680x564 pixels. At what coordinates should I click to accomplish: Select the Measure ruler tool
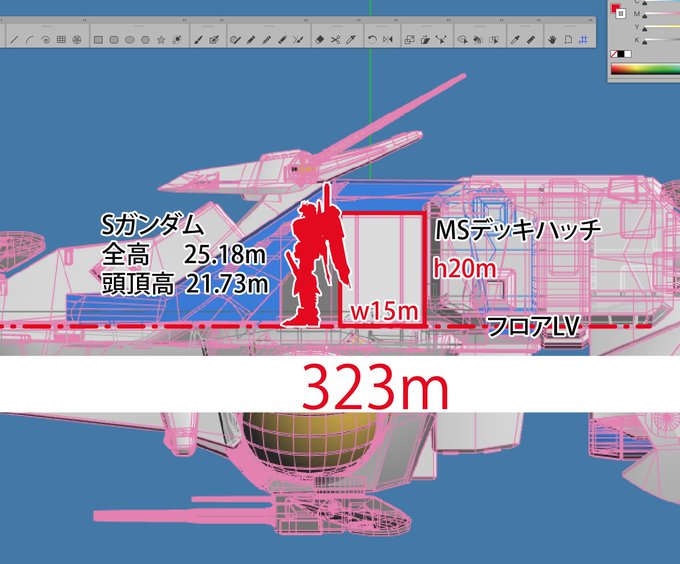tap(531, 40)
